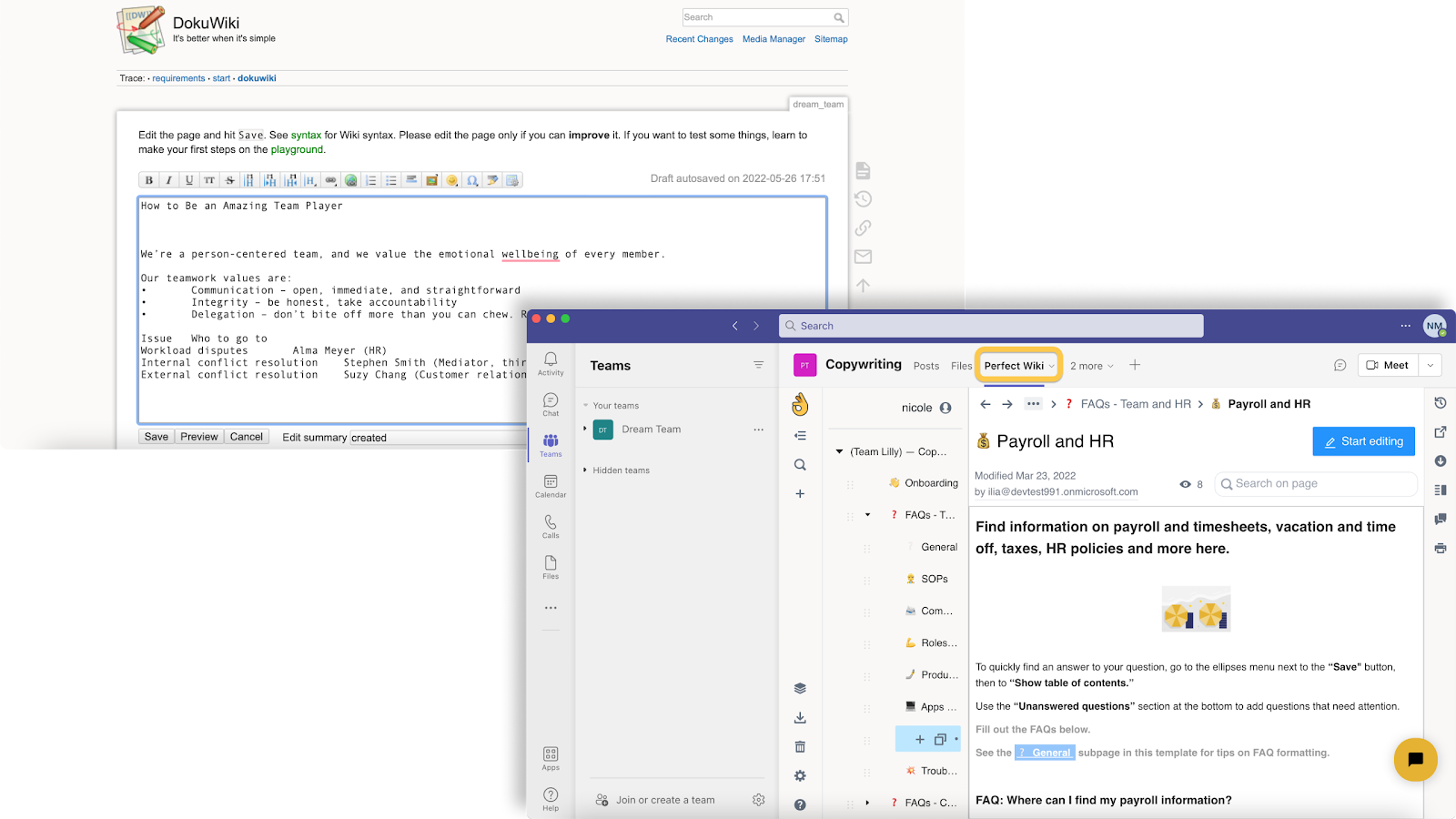Image resolution: width=1456 pixels, height=819 pixels.
Task: Switch to the Files tab in Copywriting
Action: [961, 366]
